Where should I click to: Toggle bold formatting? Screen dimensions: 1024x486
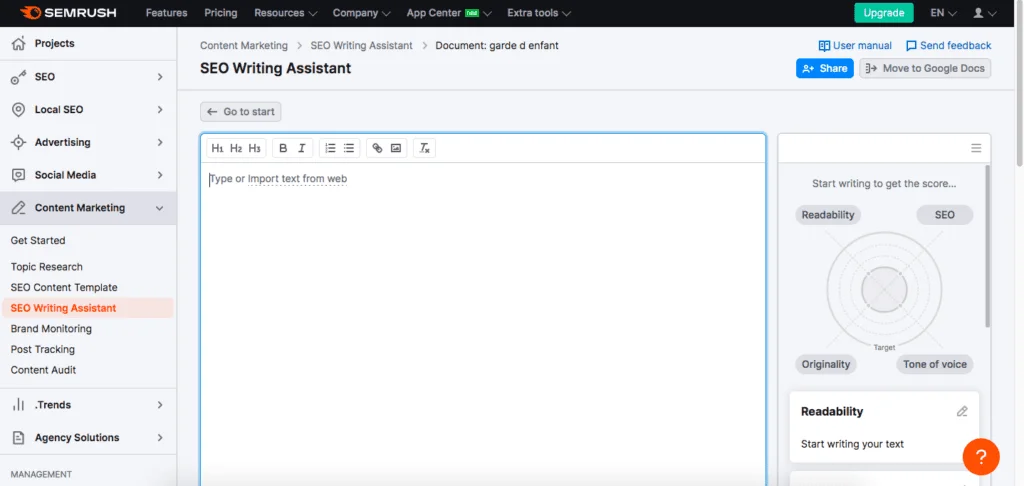tap(283, 148)
